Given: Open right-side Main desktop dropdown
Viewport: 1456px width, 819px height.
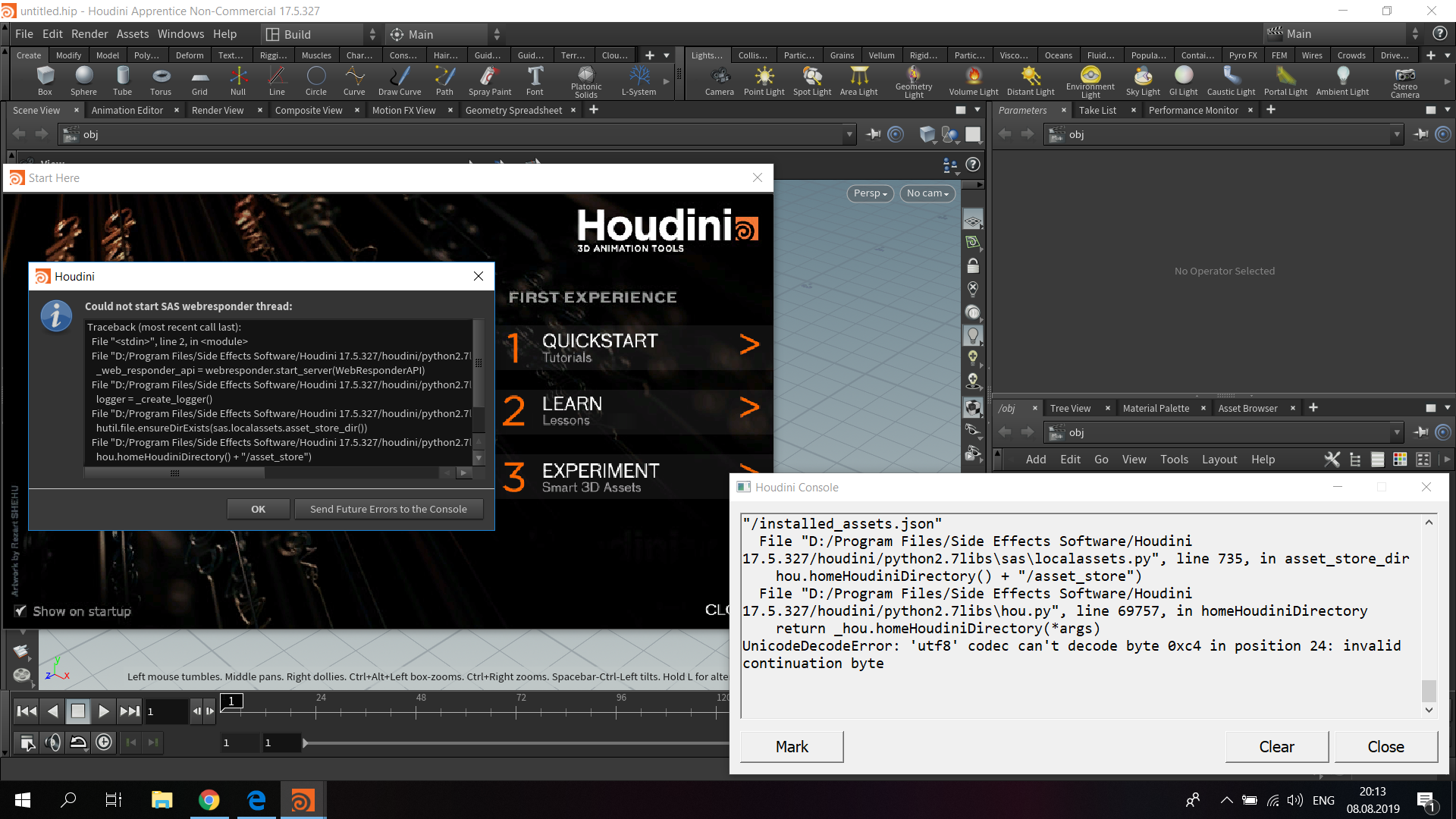Looking at the screenshot, I should [x=1344, y=34].
